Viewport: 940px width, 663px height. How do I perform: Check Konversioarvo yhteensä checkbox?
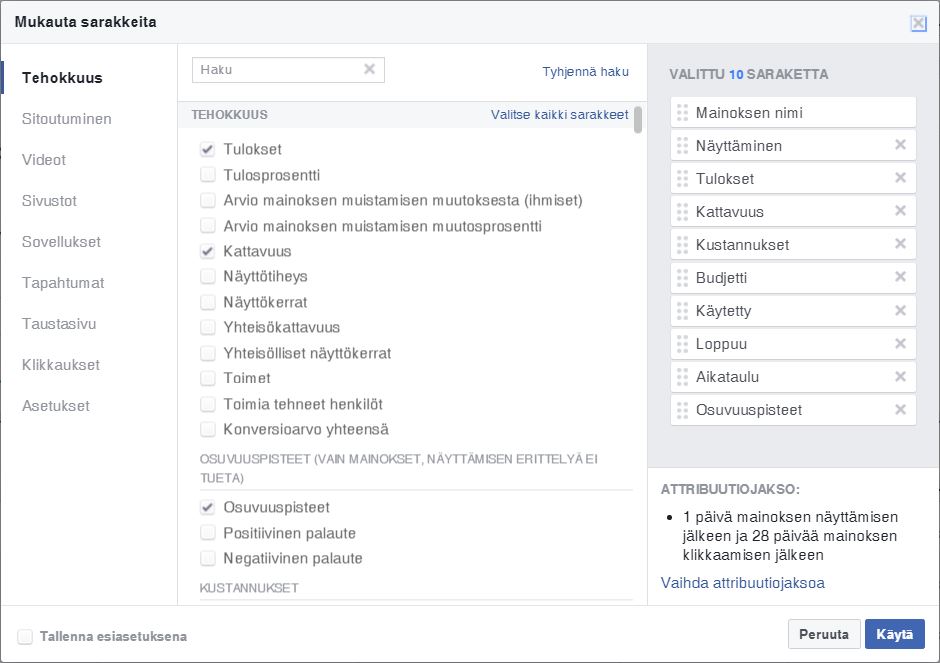[207, 429]
